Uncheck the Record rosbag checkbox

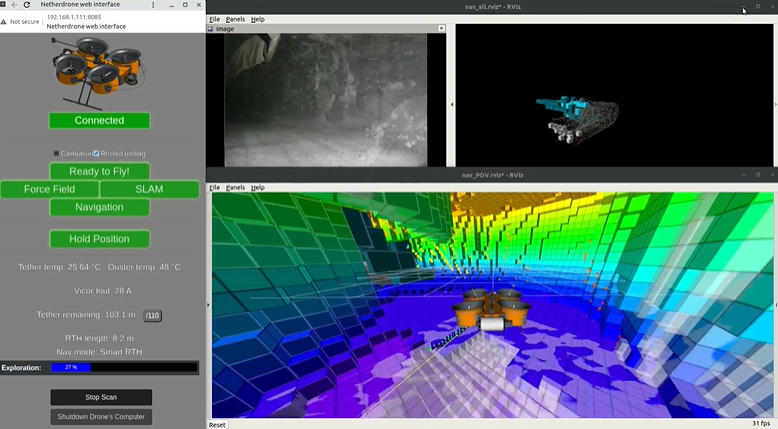coord(96,153)
